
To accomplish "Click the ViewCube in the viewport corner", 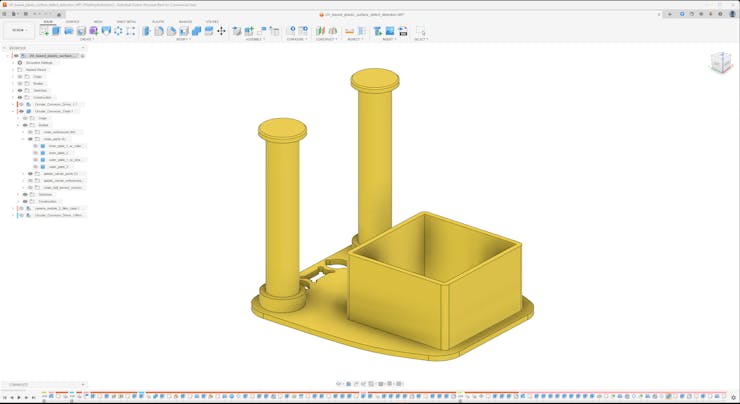I will tap(721, 63).
